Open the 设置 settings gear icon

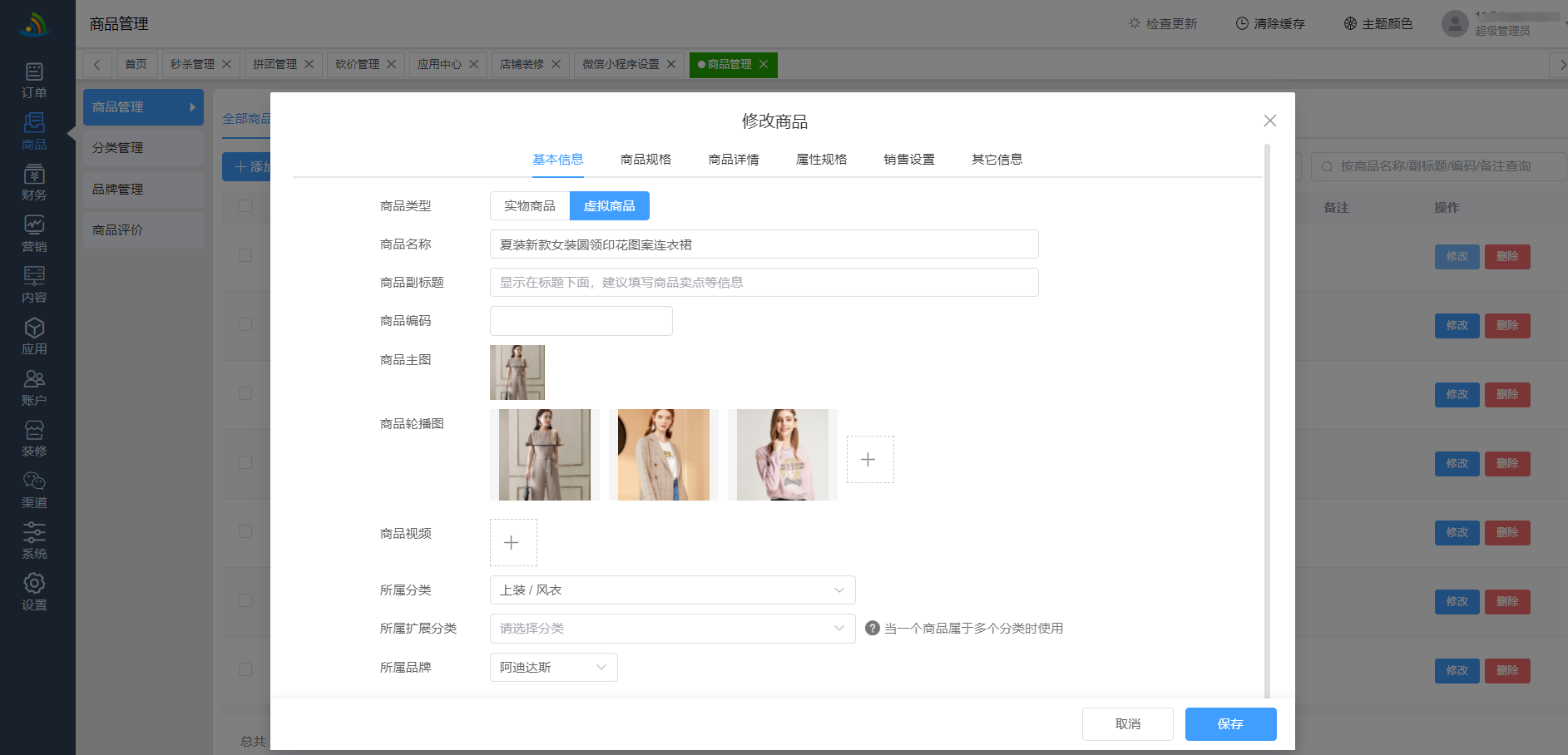(x=34, y=591)
